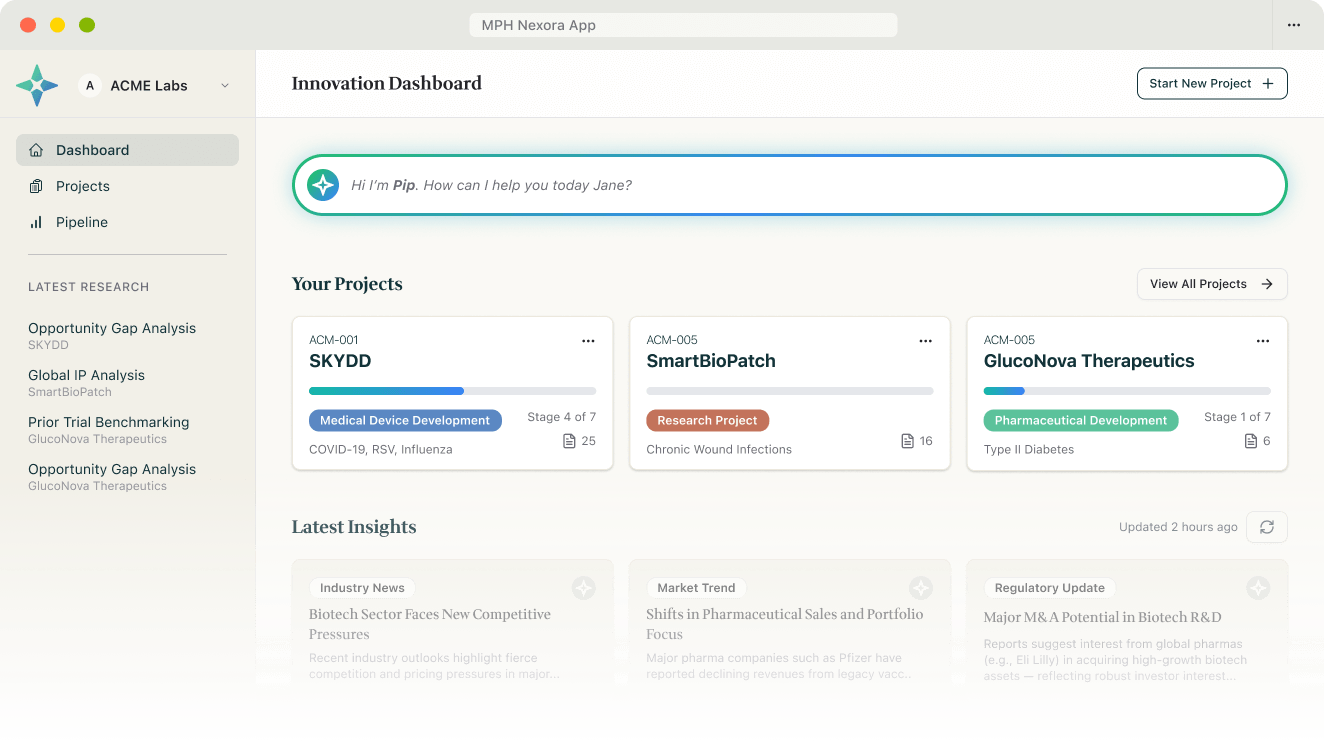Expand the ACME Labs workspace dropdown chevron

225,86
